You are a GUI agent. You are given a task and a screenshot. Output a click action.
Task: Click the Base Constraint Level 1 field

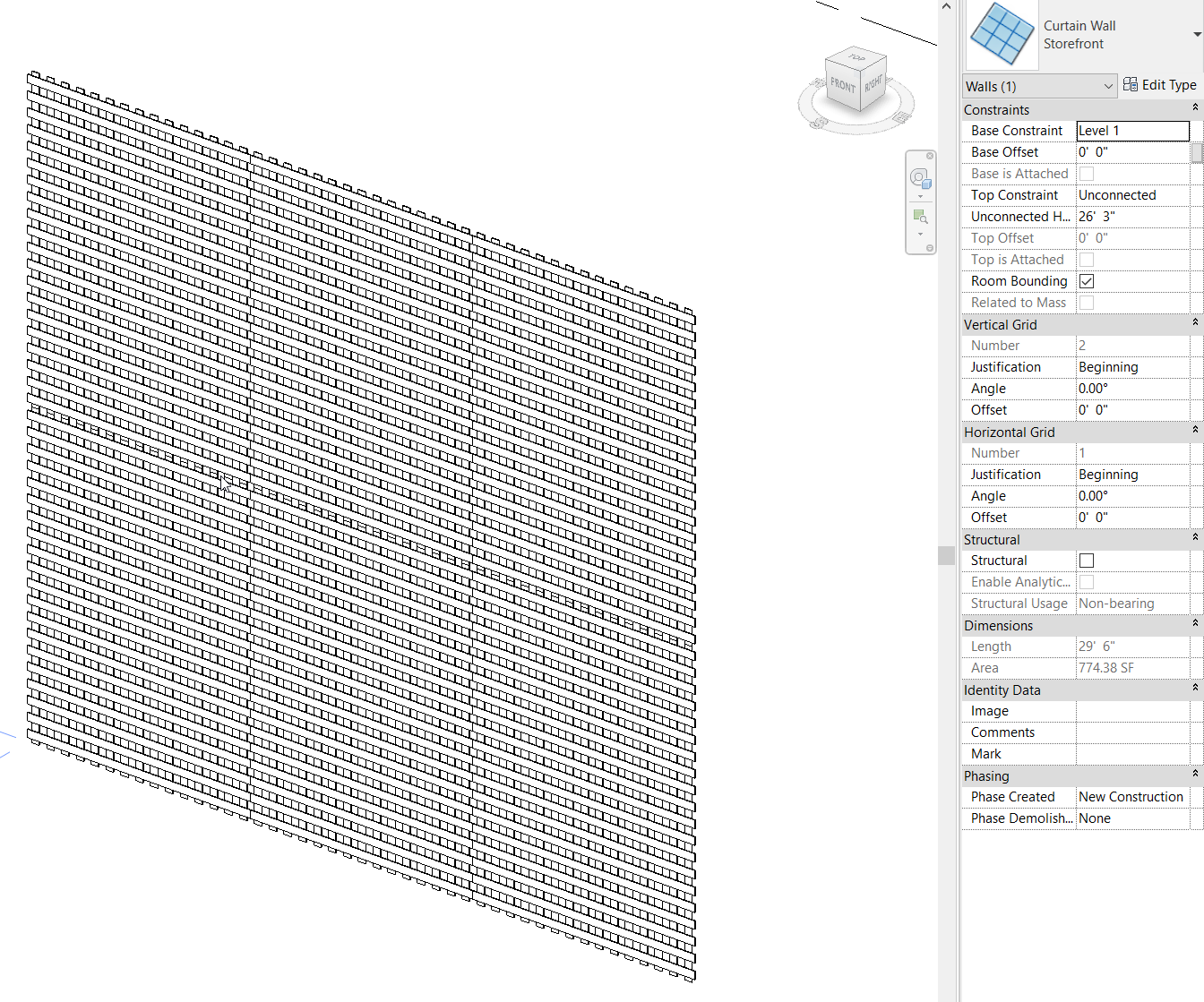pyautogui.click(x=1133, y=131)
